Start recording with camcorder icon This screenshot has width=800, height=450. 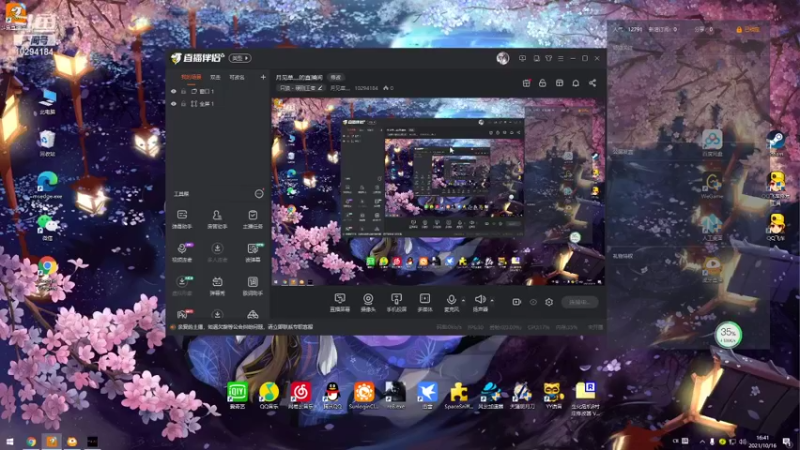pyautogui.click(x=516, y=302)
